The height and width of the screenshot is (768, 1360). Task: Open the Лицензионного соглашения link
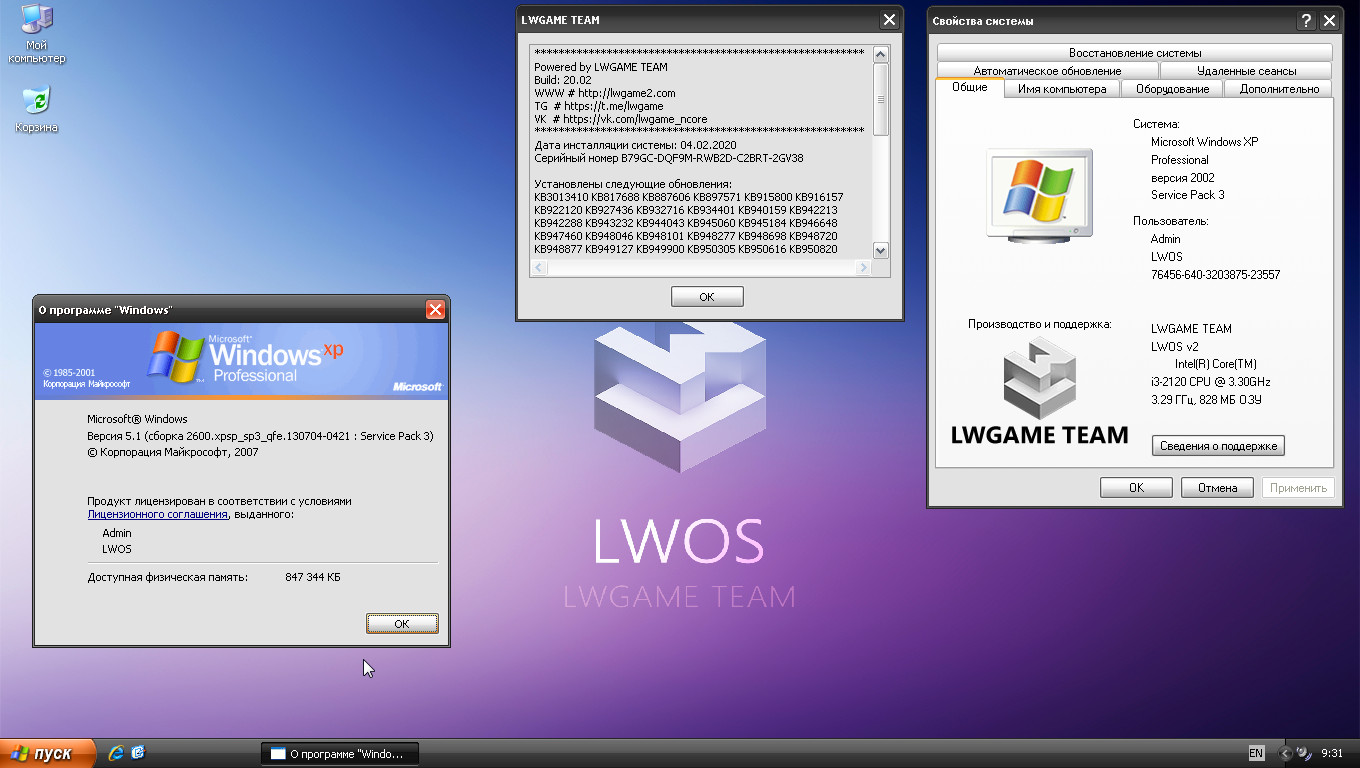[158, 514]
